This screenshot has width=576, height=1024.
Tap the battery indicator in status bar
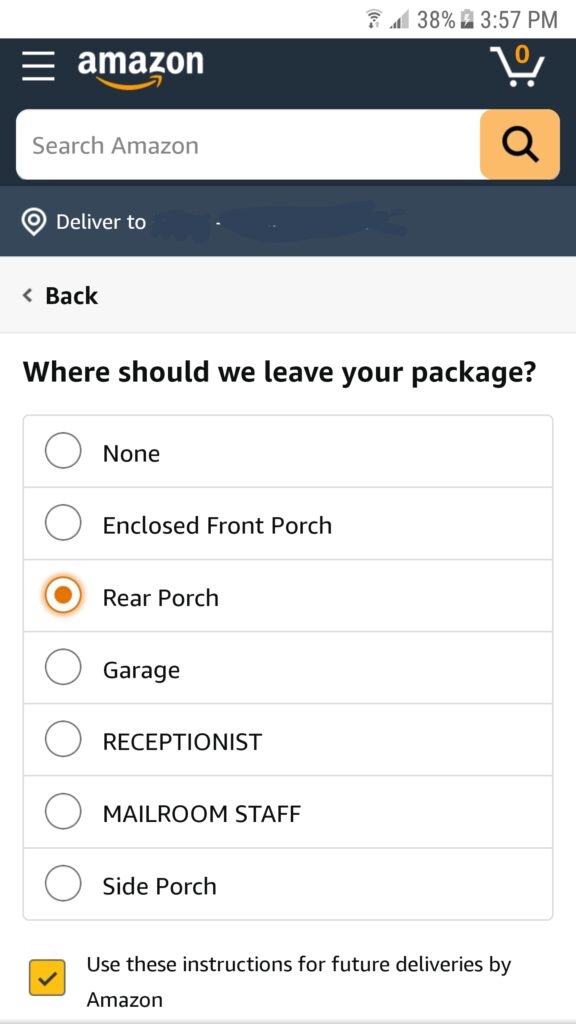[x=466, y=20]
